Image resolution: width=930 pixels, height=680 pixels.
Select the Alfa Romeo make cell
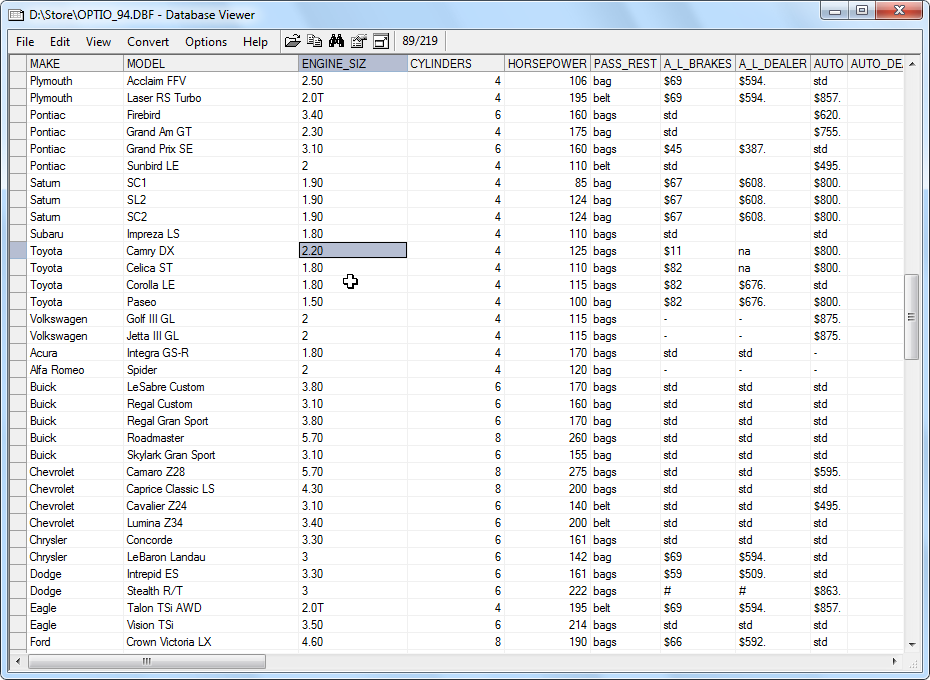point(75,370)
